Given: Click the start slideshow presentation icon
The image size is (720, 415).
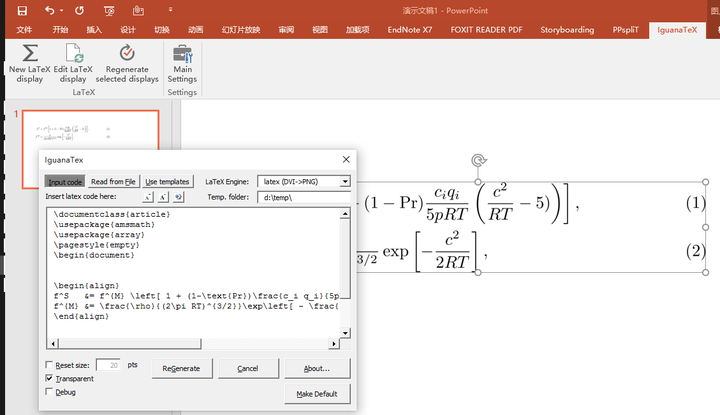Looking at the screenshot, I should pyautogui.click(x=109, y=11).
